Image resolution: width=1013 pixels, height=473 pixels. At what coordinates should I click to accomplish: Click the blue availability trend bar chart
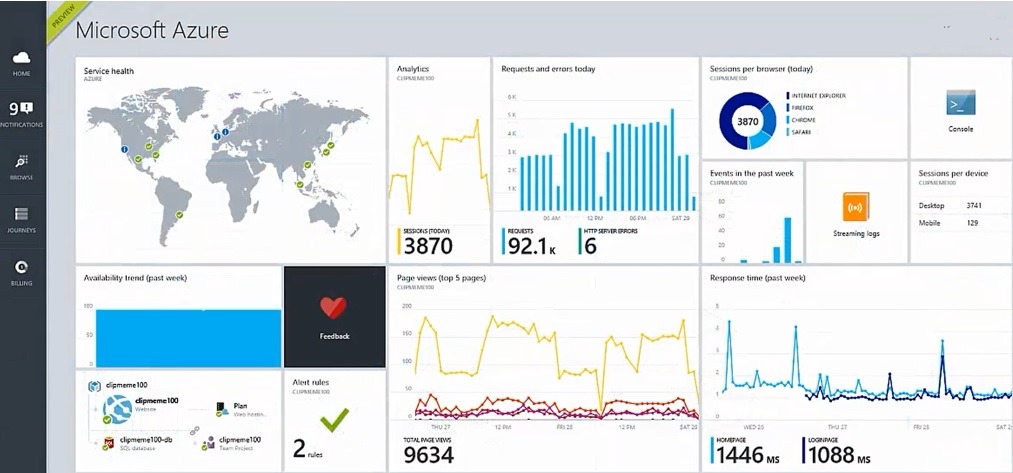click(x=188, y=338)
